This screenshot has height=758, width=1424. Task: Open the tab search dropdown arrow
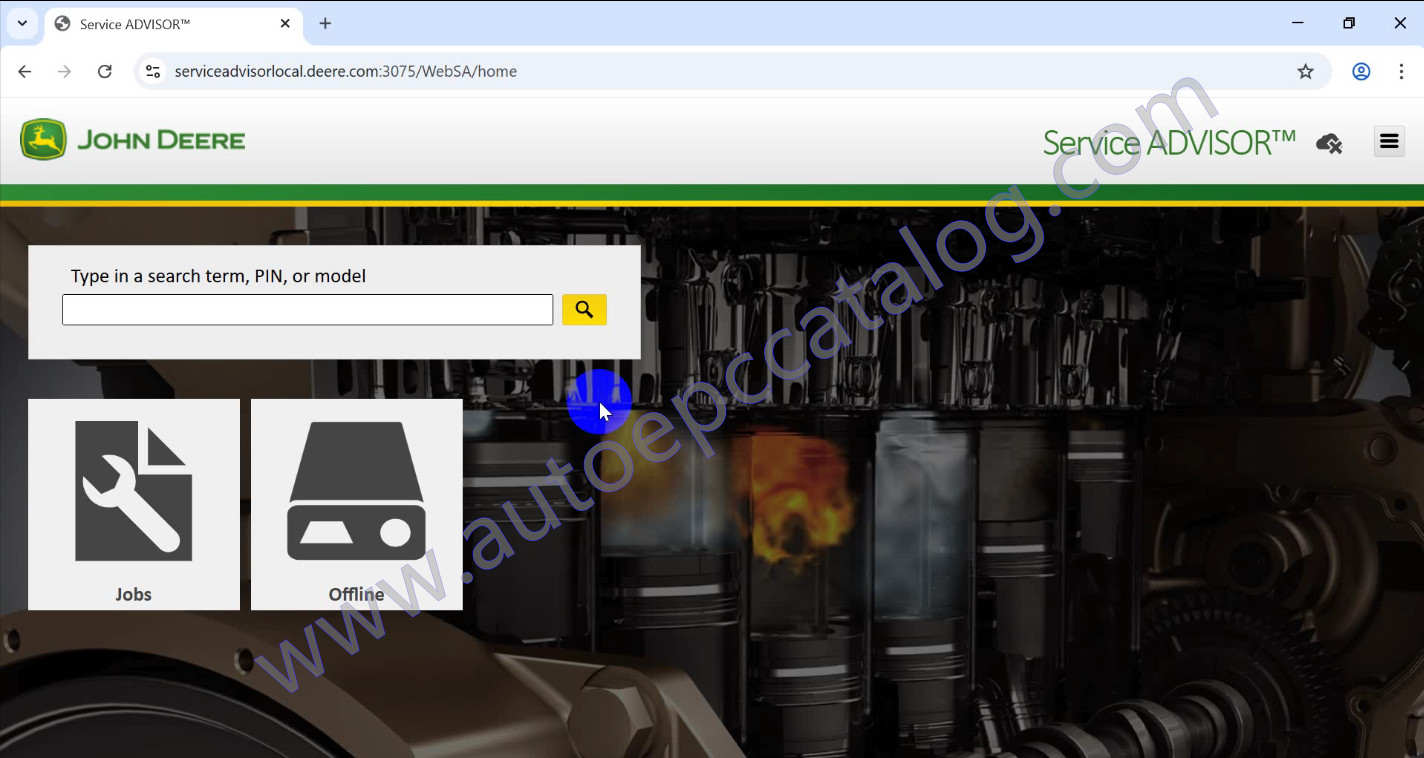[22, 22]
